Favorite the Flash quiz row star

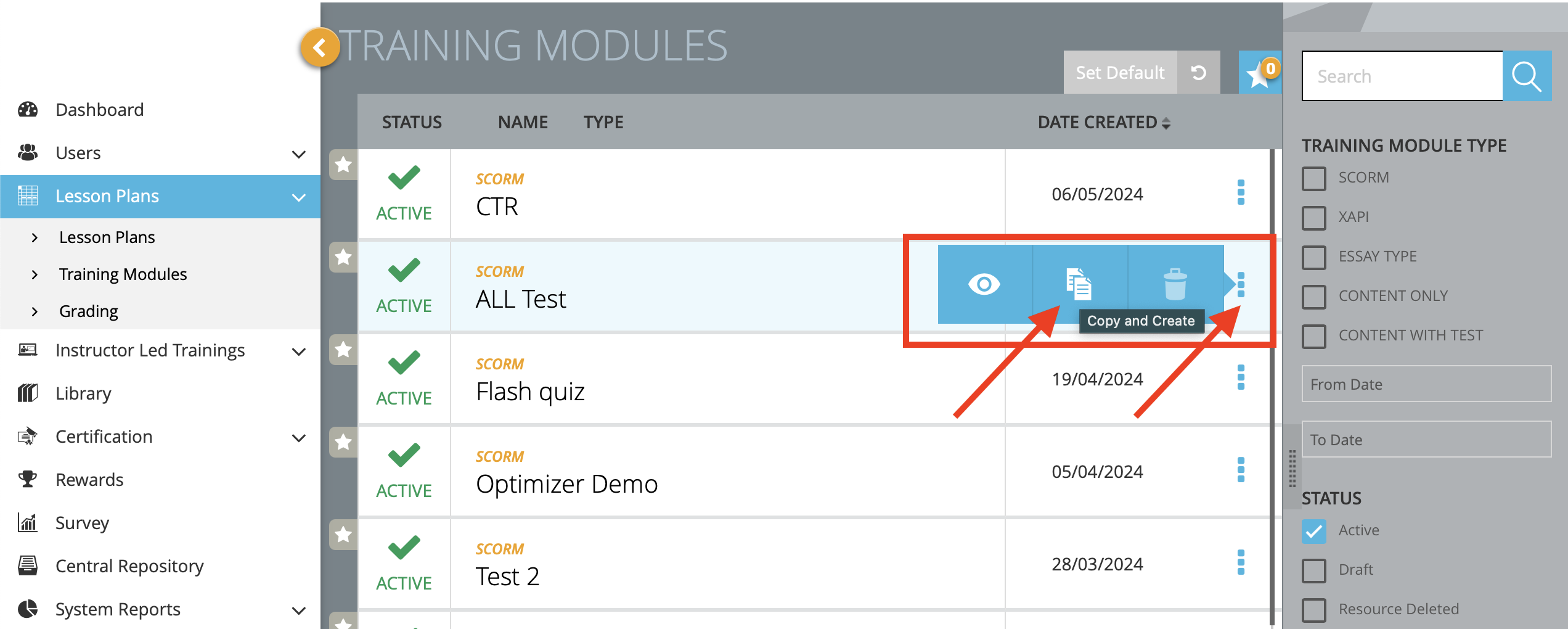coord(343,350)
